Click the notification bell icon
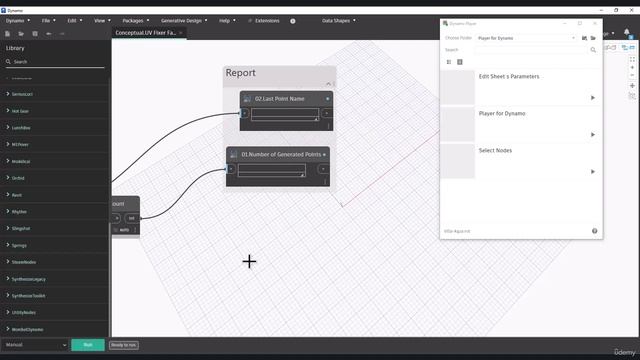 point(627,32)
